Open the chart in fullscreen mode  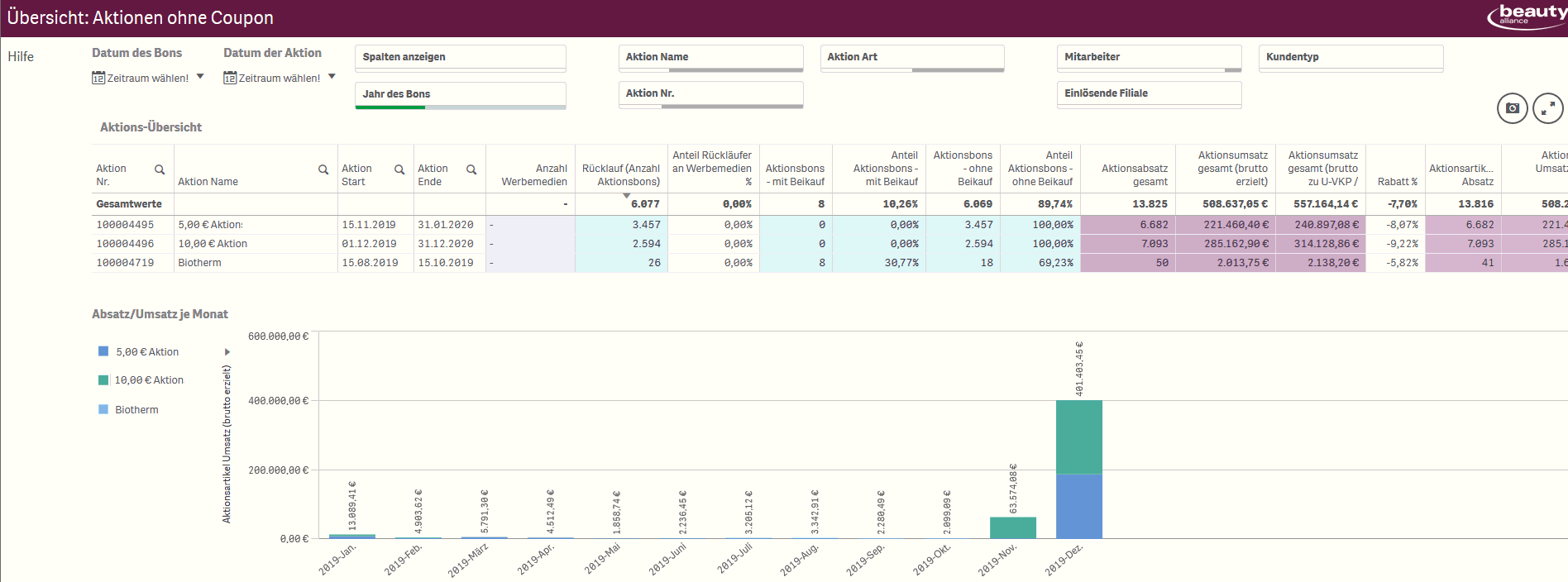tap(1547, 108)
